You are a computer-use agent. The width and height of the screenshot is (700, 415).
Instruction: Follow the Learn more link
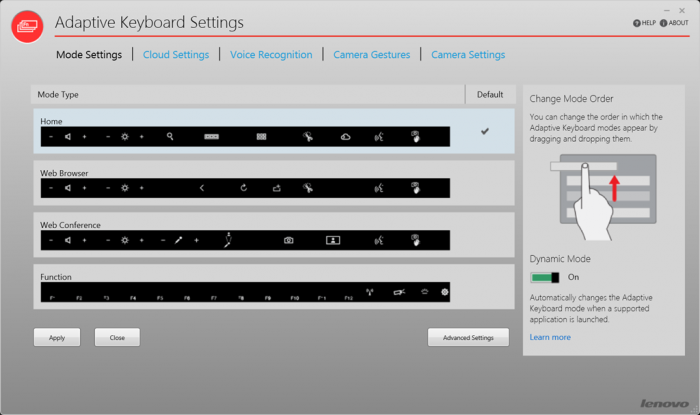coord(550,337)
